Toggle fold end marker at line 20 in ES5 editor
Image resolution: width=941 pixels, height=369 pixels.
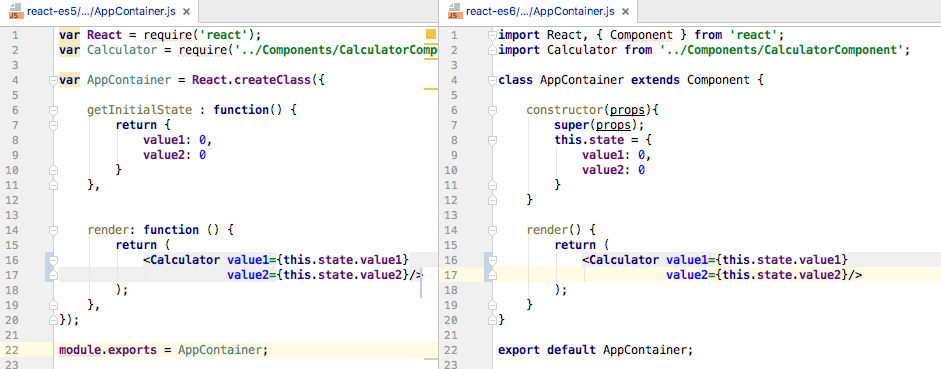[53, 320]
